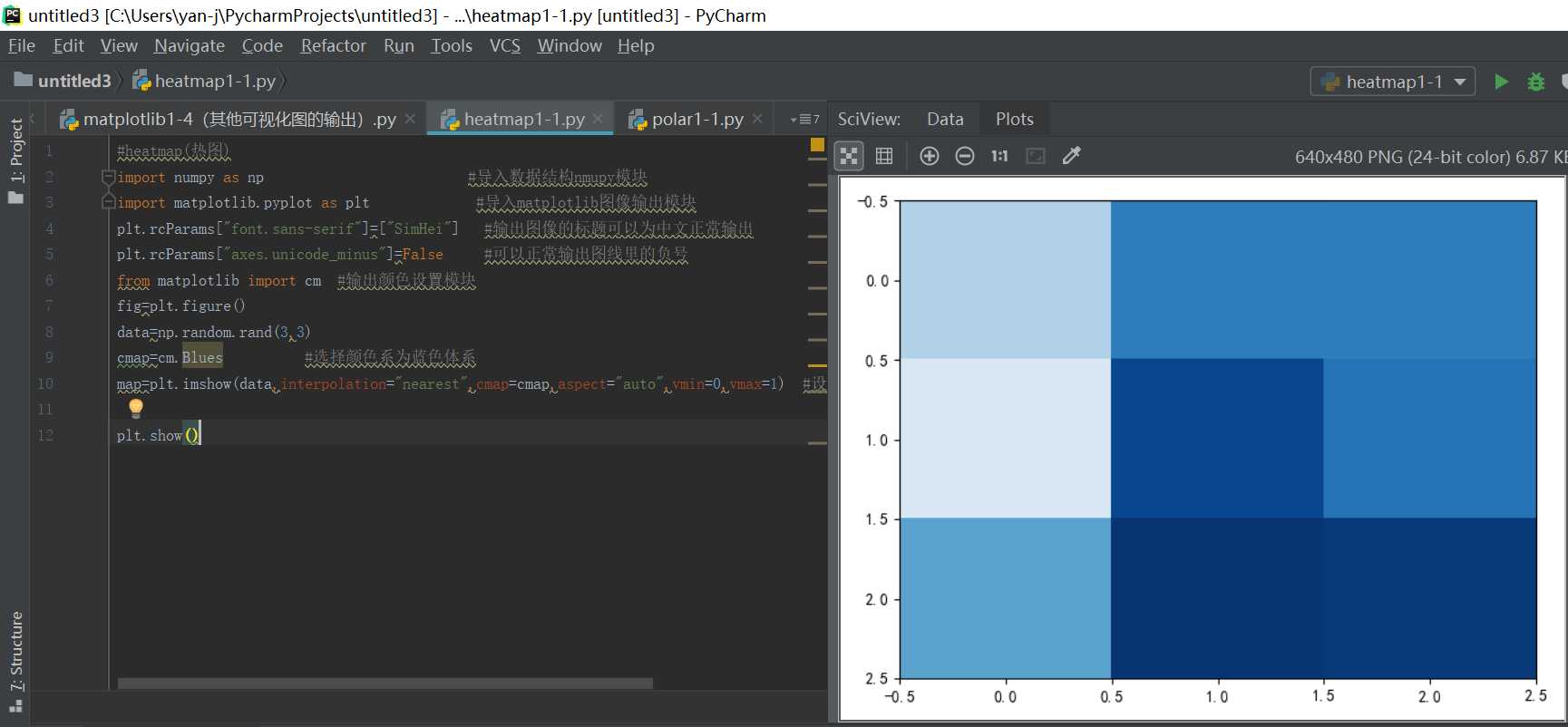
Task: Click the plt.imshow call on line 10
Action: click(x=450, y=383)
